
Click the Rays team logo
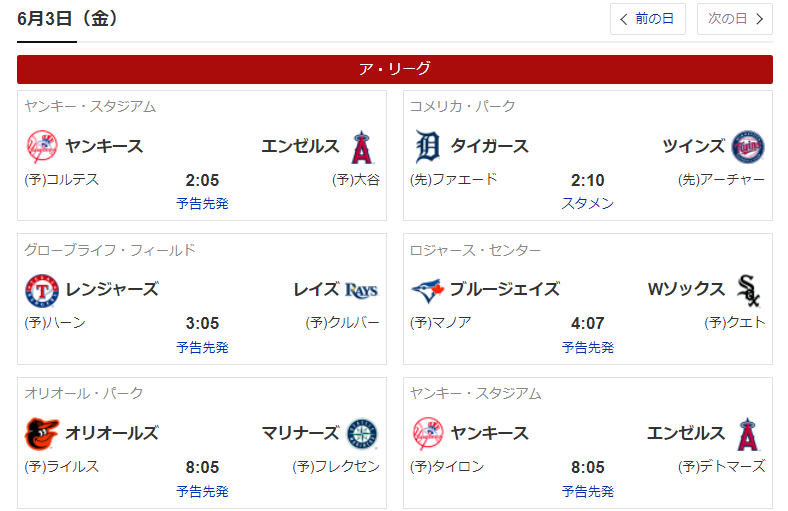(361, 290)
